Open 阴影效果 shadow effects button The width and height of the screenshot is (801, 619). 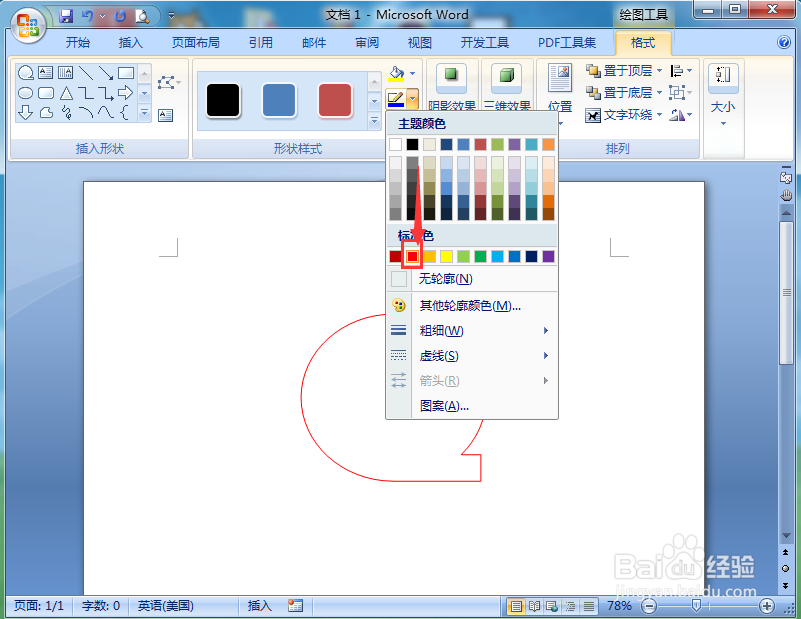click(x=451, y=87)
